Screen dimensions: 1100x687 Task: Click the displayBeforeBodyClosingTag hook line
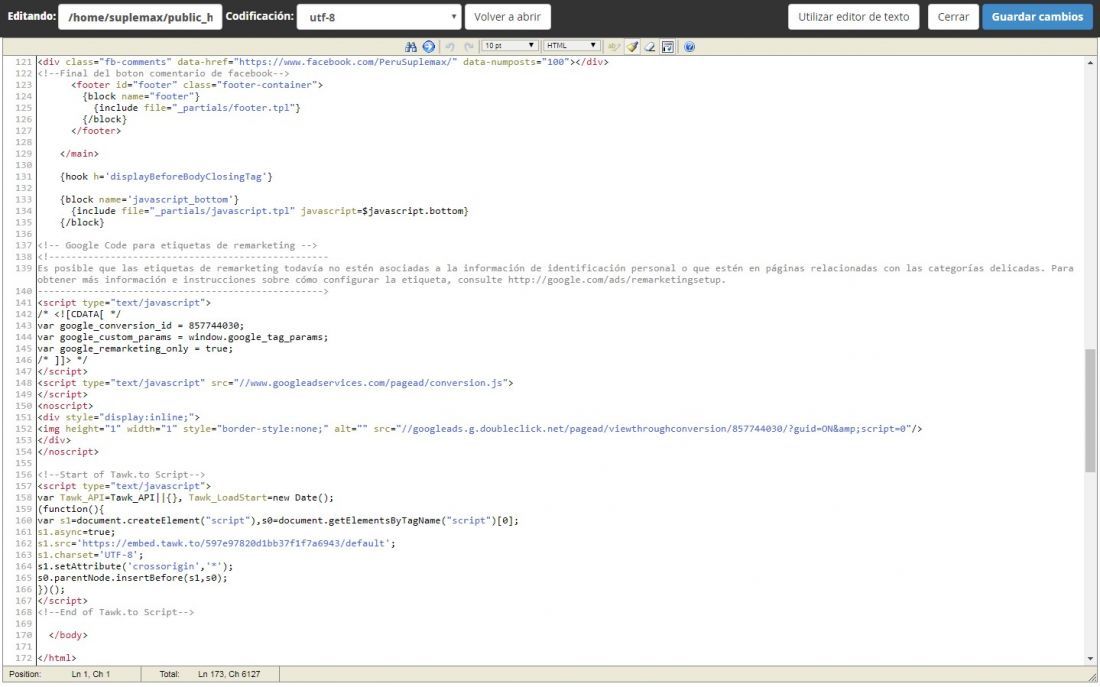tap(166, 177)
